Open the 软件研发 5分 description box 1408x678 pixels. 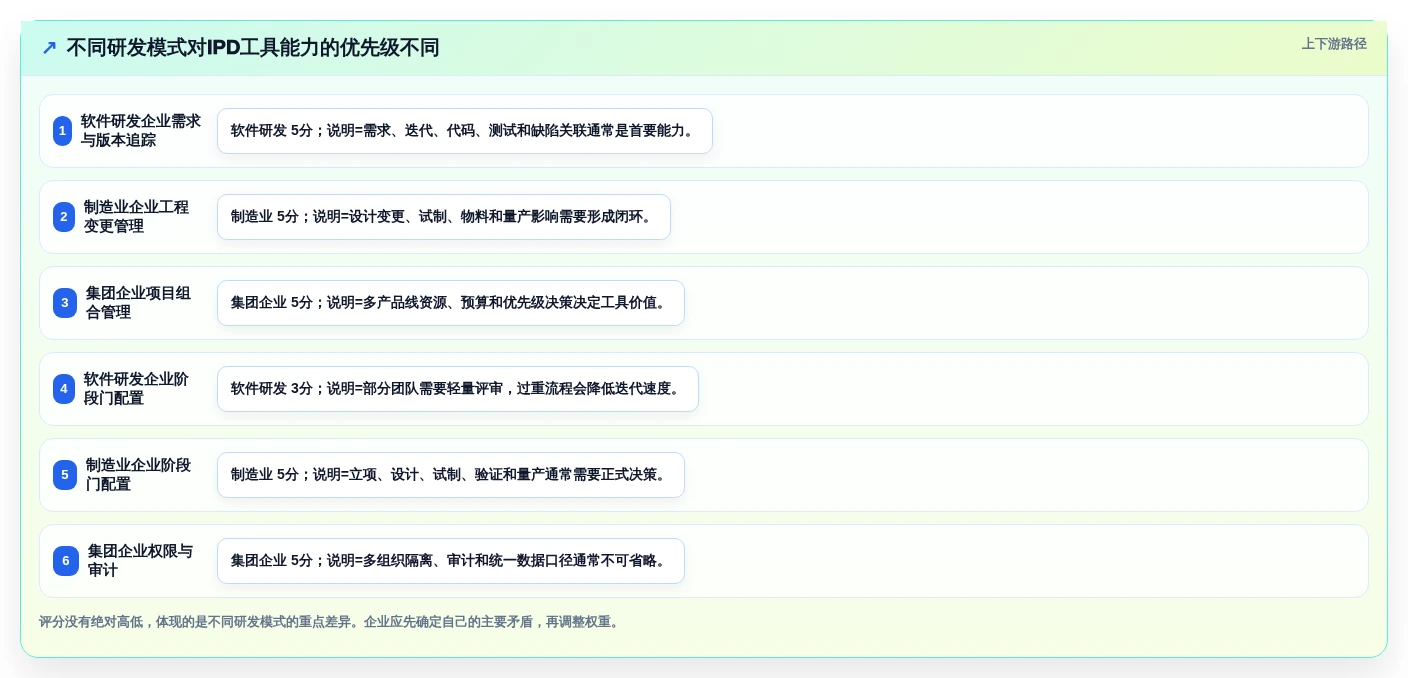(465, 131)
